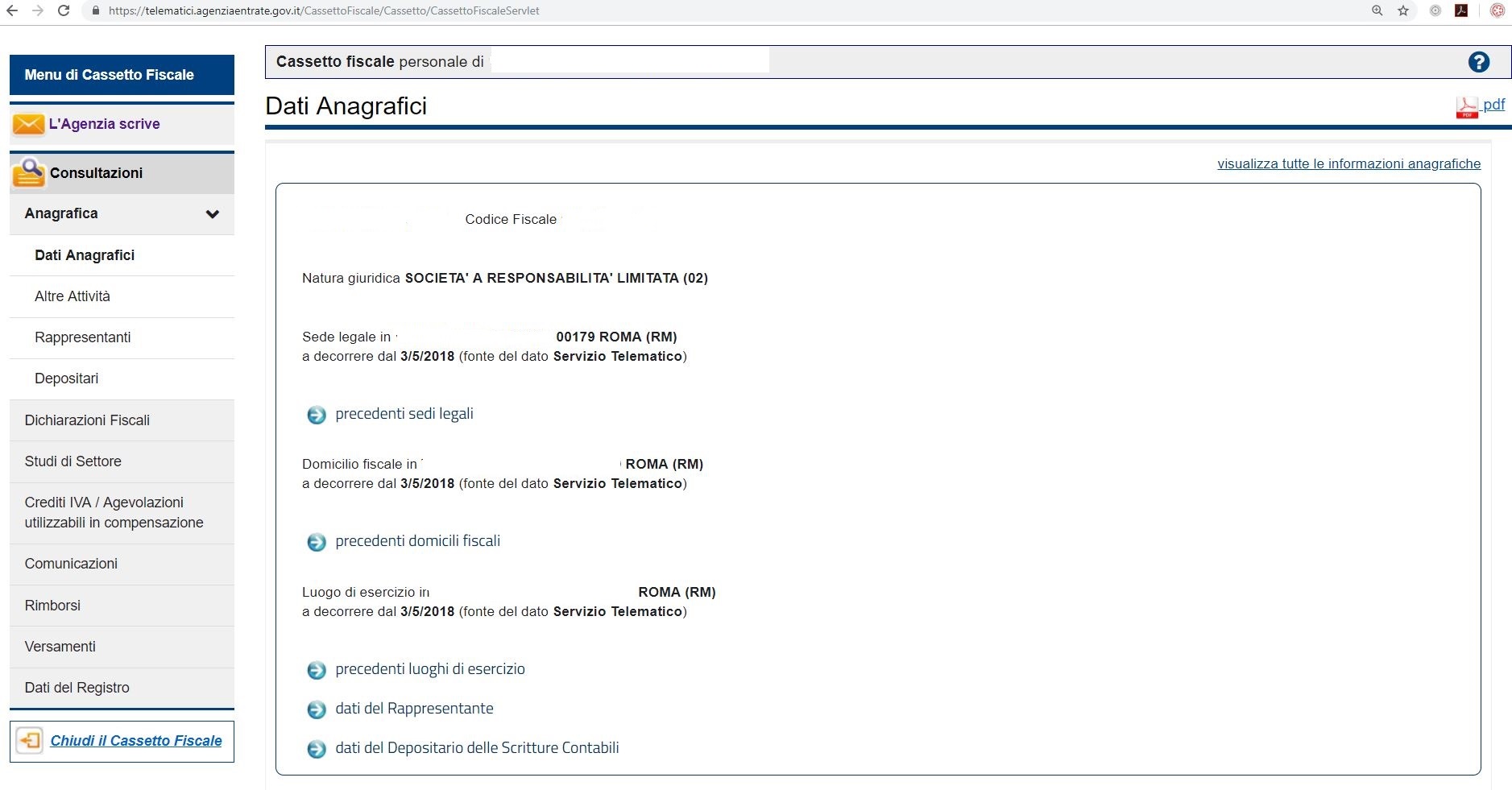Open Dichiarazioni Fiscali menu item
The image size is (1512, 790).
[x=122, y=420]
